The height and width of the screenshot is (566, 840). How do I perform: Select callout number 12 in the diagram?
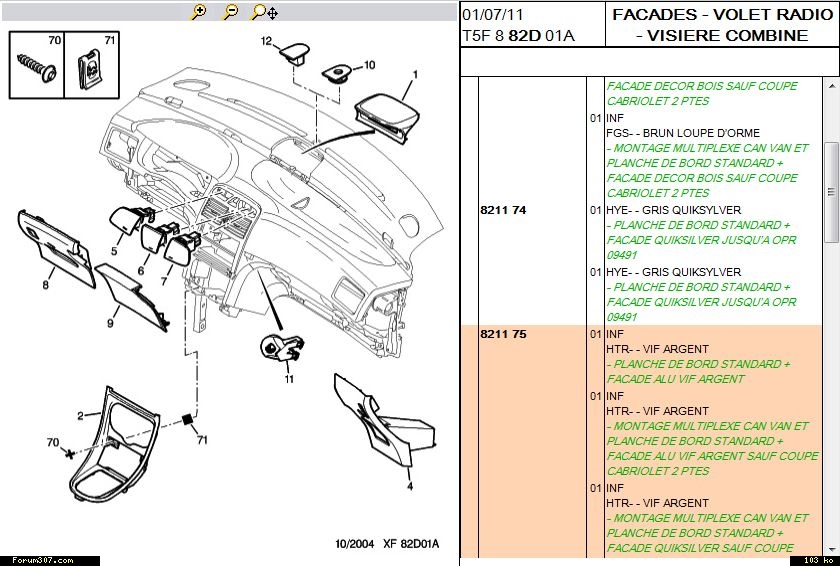267,42
